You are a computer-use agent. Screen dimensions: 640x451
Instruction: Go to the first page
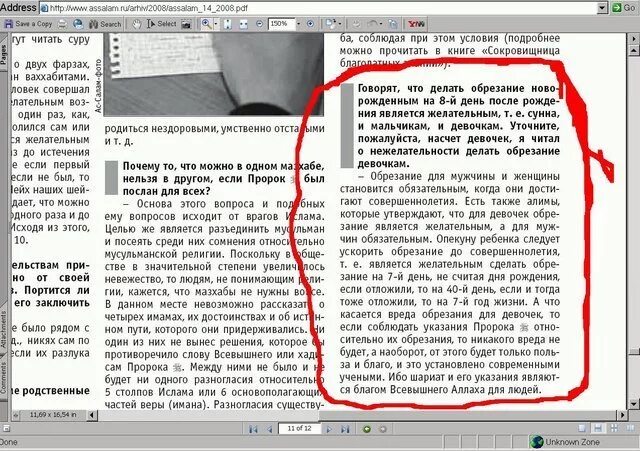click(253, 429)
